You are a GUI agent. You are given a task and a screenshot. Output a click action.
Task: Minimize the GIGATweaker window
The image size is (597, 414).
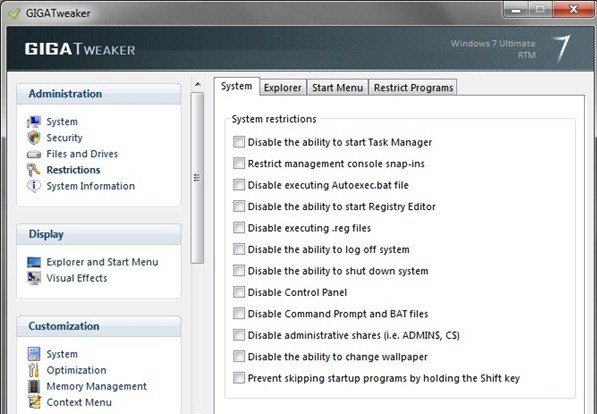[x=516, y=10]
